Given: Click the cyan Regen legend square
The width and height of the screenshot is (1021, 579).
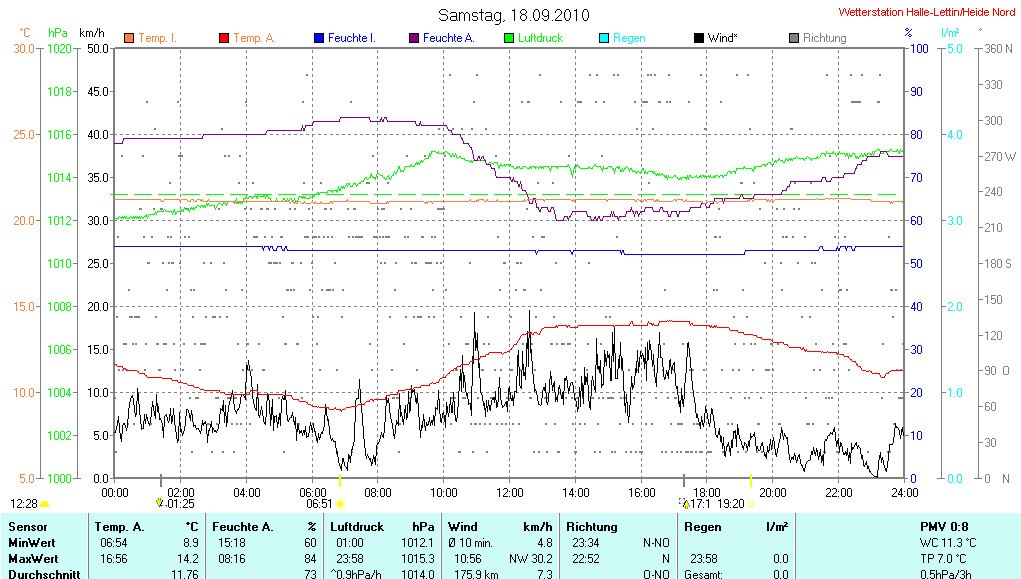Looking at the screenshot, I should tap(603, 38).
